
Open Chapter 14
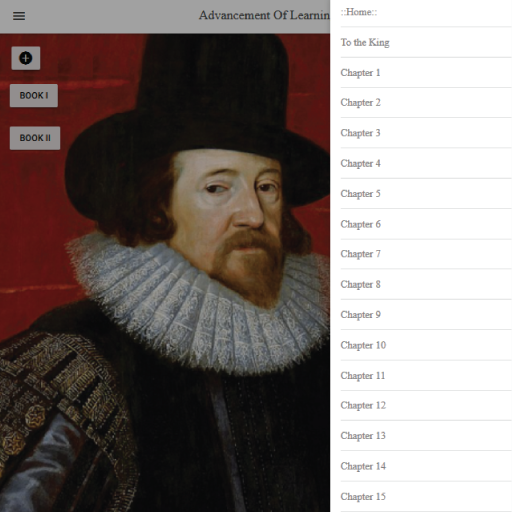pyautogui.click(x=426, y=466)
